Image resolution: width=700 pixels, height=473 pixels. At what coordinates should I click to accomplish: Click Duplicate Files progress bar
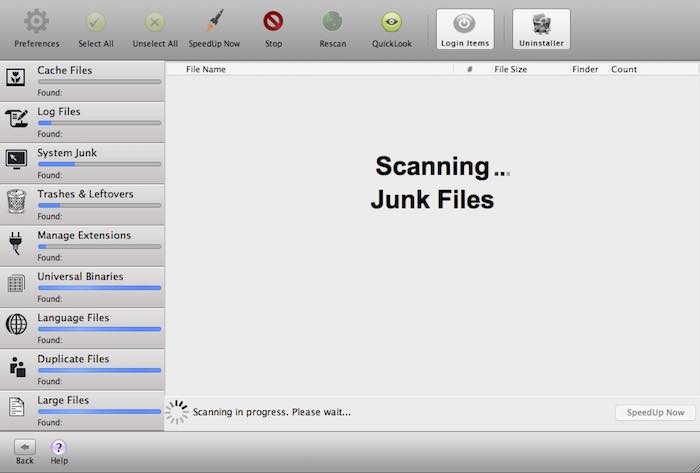tap(100, 370)
